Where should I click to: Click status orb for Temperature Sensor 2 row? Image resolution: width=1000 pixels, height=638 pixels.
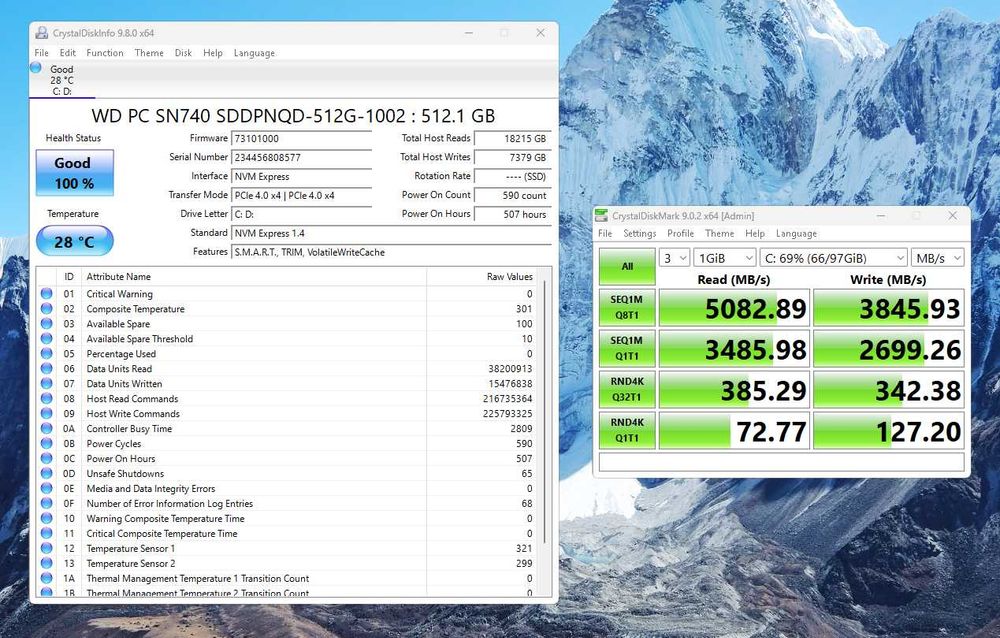click(x=47, y=563)
